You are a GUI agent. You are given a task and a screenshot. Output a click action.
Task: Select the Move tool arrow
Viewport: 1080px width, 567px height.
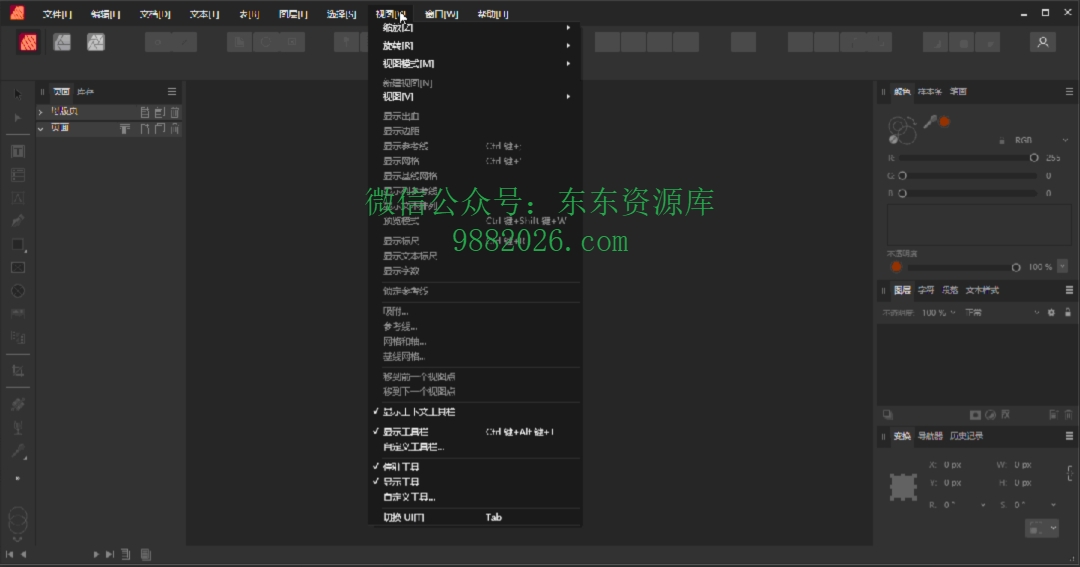tap(17, 93)
